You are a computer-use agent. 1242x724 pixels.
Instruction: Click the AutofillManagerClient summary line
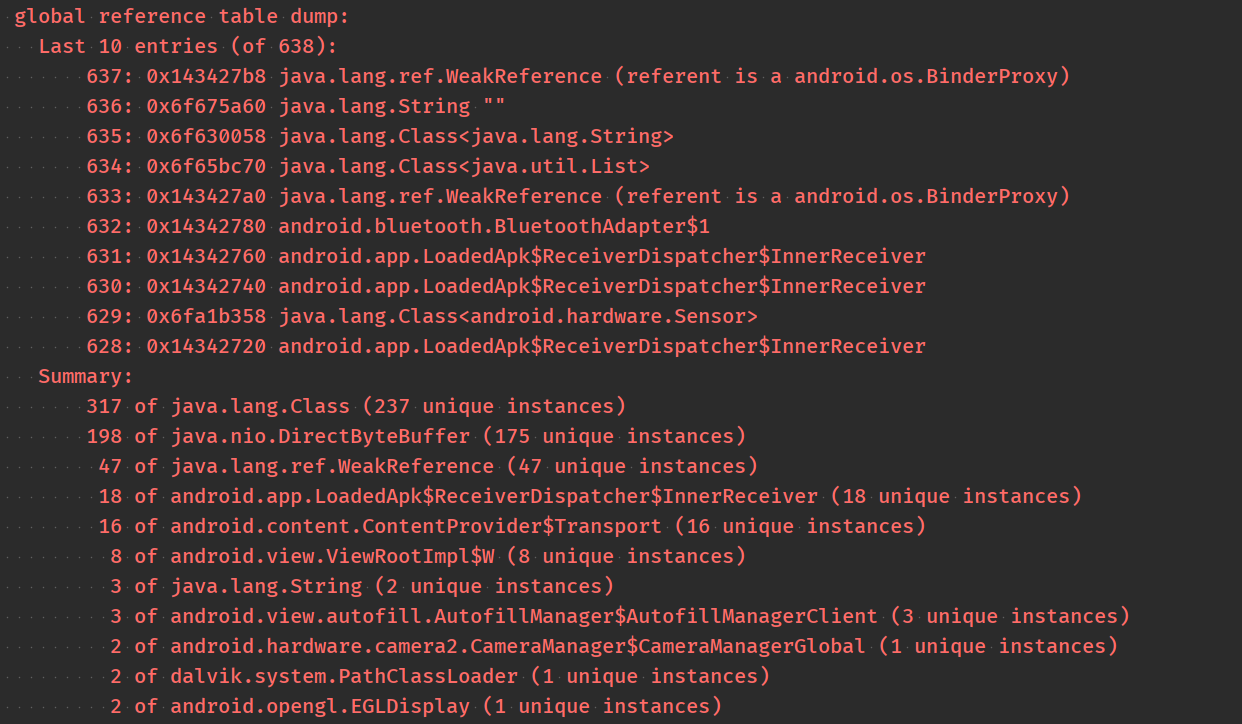(620, 616)
